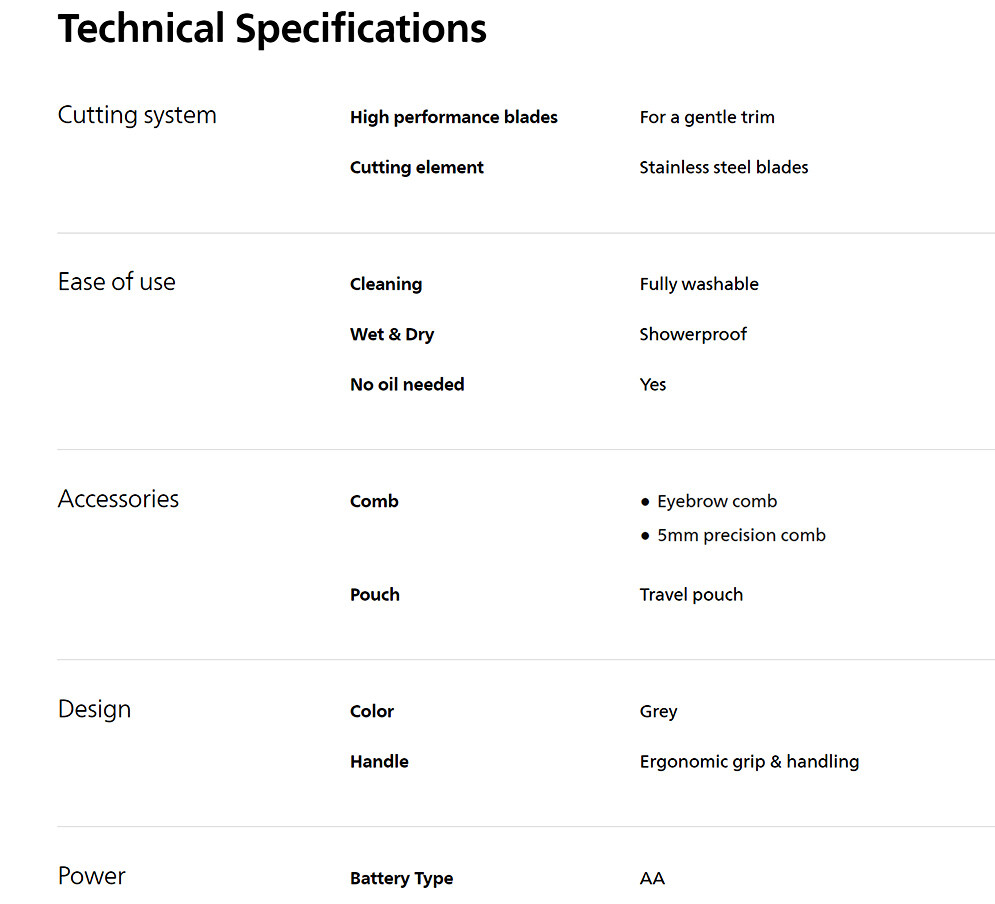Image resolution: width=995 pixels, height=904 pixels.
Task: Click the No oil needed label
Action: [x=406, y=384]
